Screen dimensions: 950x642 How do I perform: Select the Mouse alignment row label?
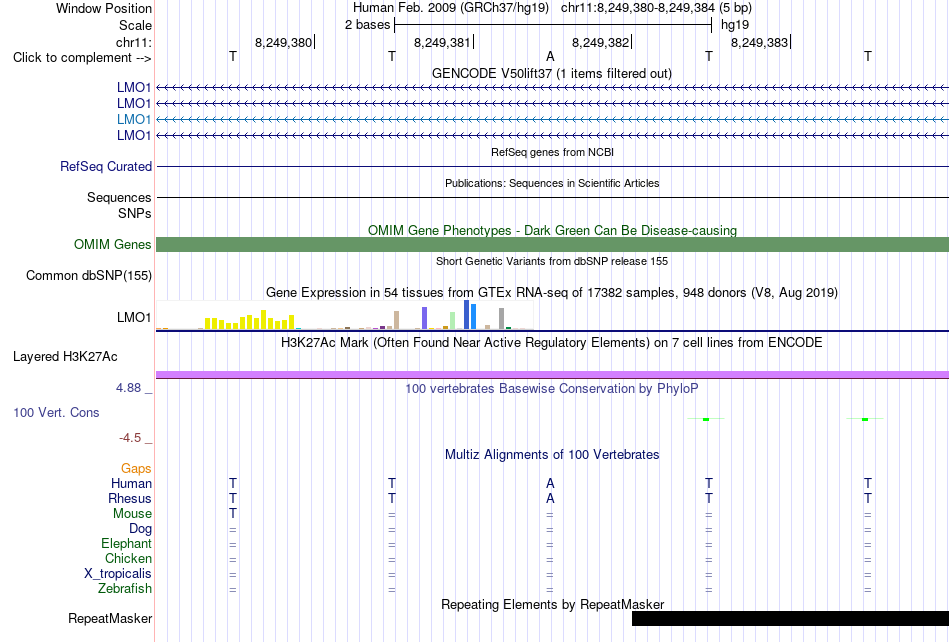[132, 514]
